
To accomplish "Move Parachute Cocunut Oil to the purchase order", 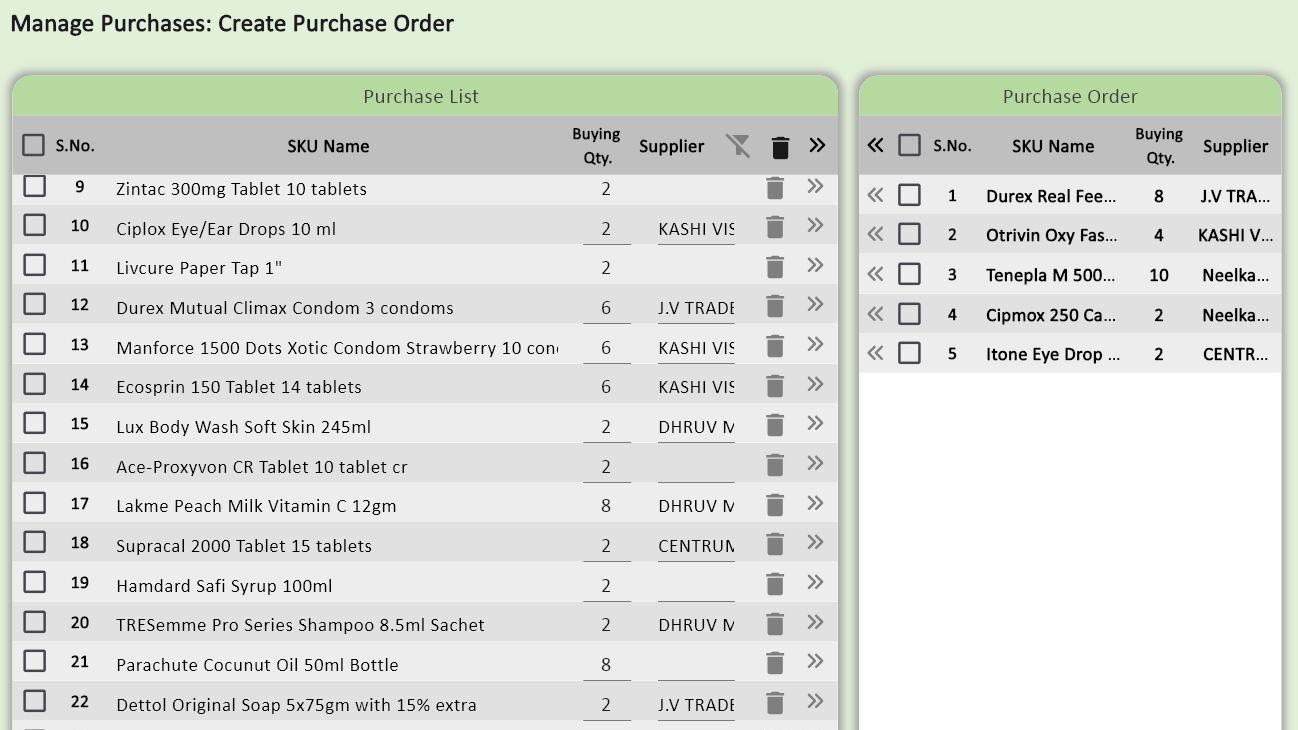I will (x=815, y=661).
